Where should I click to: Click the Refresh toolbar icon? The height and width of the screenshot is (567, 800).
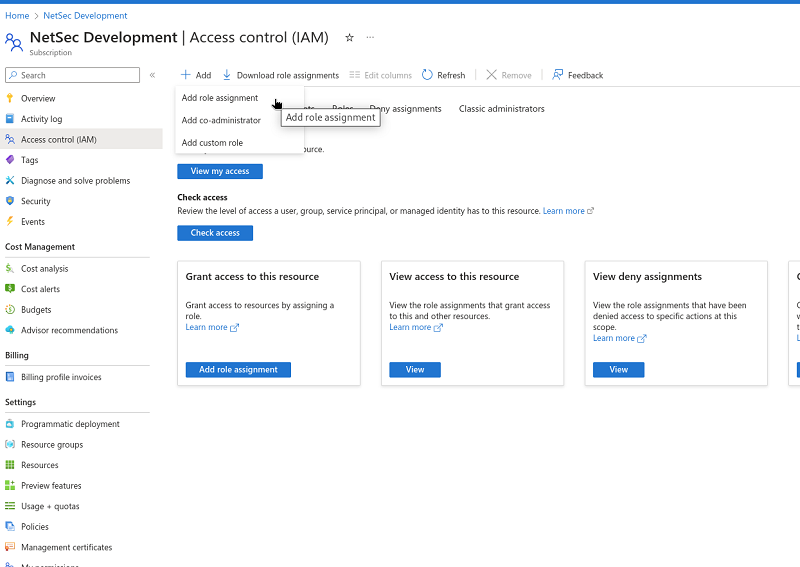click(x=428, y=75)
